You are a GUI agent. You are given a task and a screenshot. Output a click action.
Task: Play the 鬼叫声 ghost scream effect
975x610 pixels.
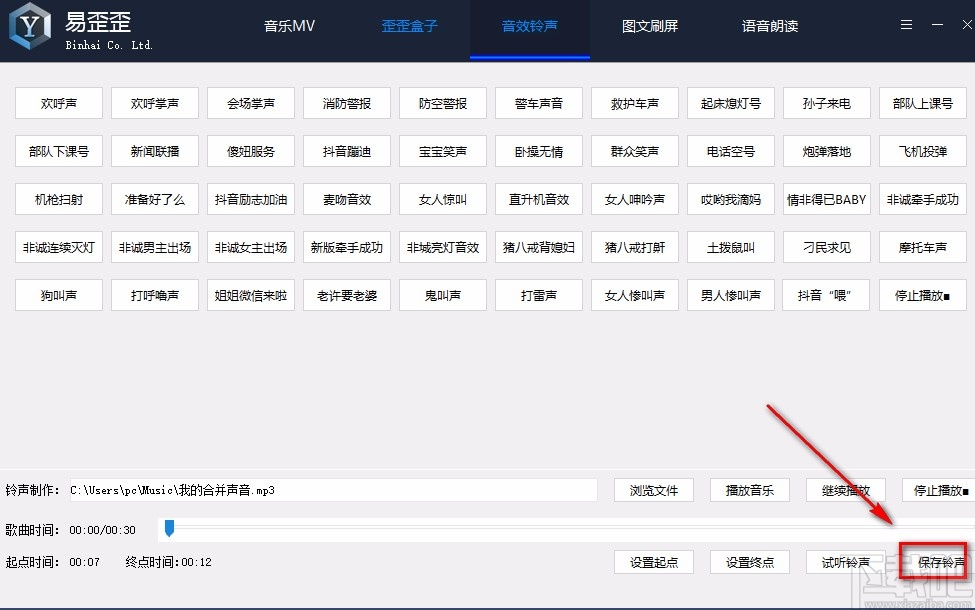pos(442,295)
